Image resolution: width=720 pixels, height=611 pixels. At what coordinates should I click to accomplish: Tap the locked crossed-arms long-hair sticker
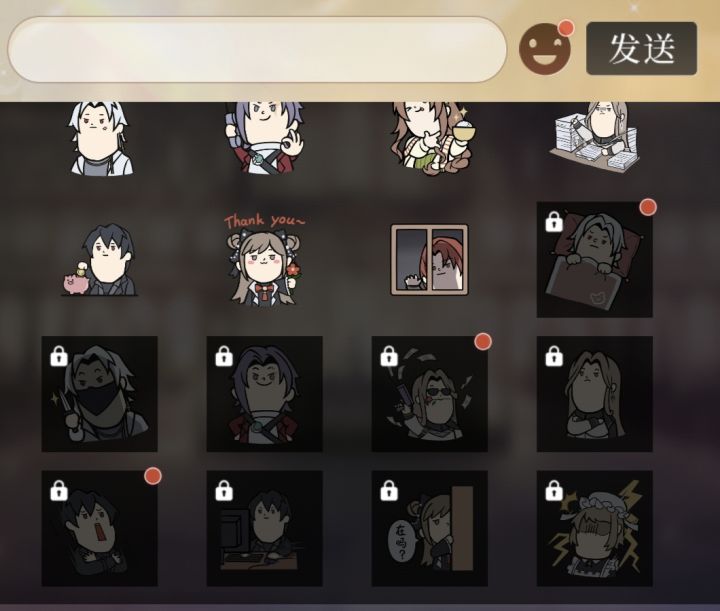595,394
